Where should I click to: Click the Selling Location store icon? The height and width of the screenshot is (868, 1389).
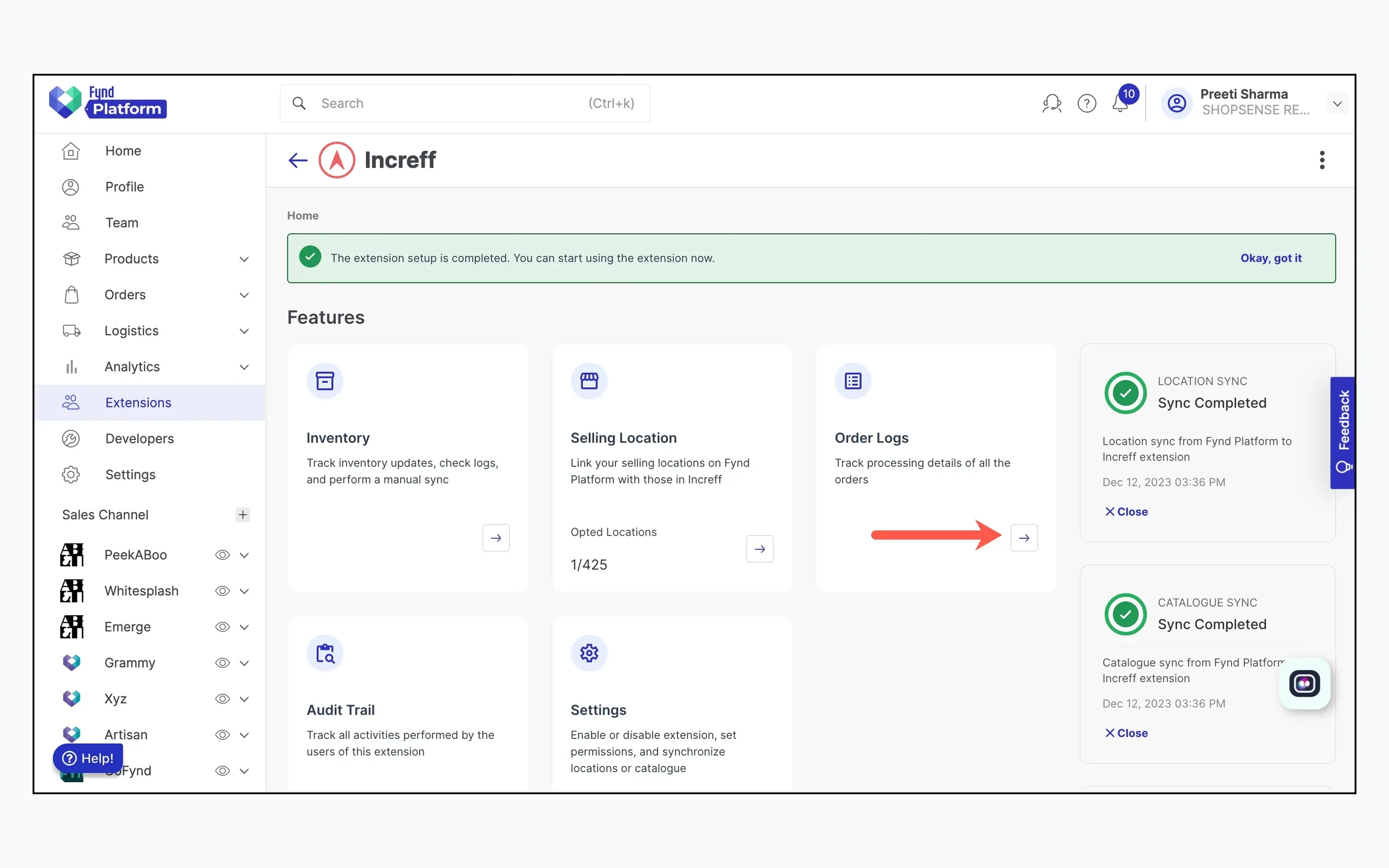(x=589, y=381)
